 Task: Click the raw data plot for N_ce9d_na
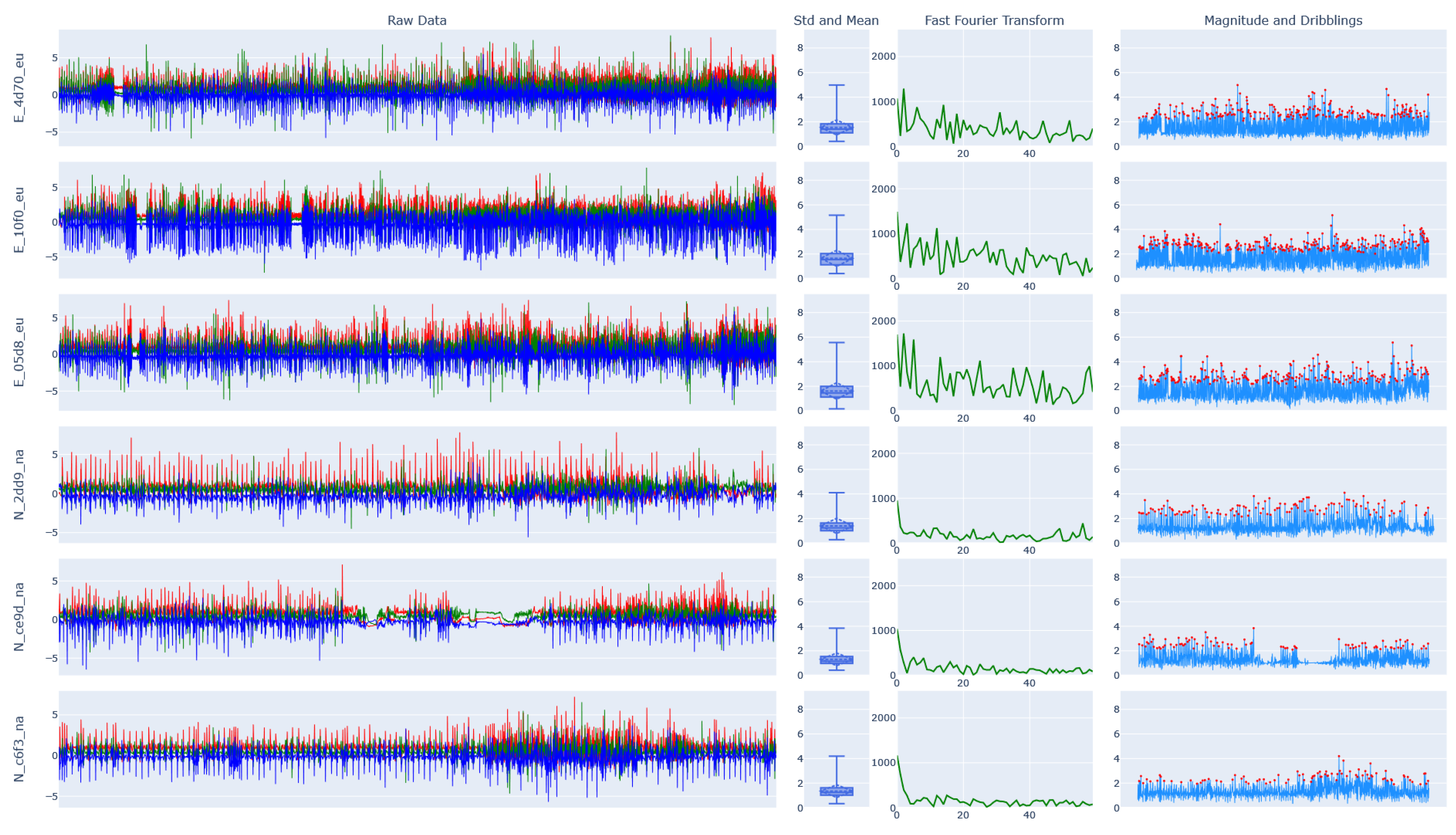point(417,616)
